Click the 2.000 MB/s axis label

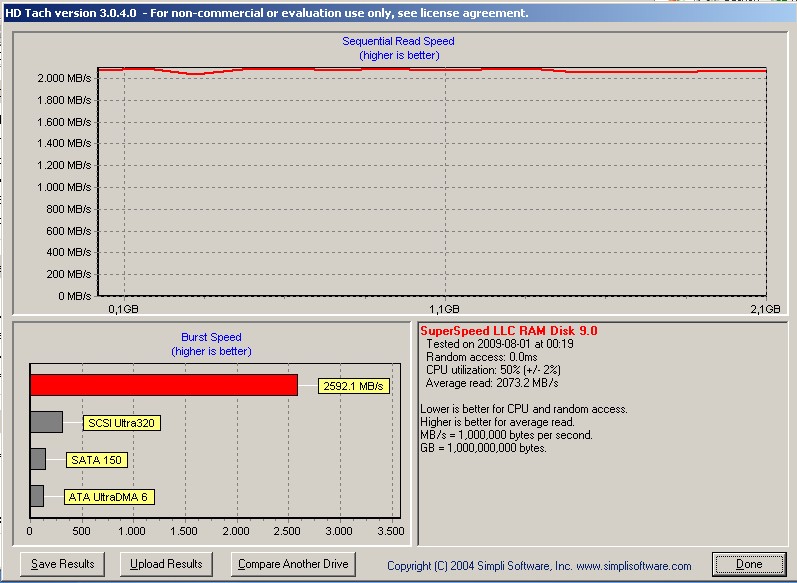click(x=64, y=78)
